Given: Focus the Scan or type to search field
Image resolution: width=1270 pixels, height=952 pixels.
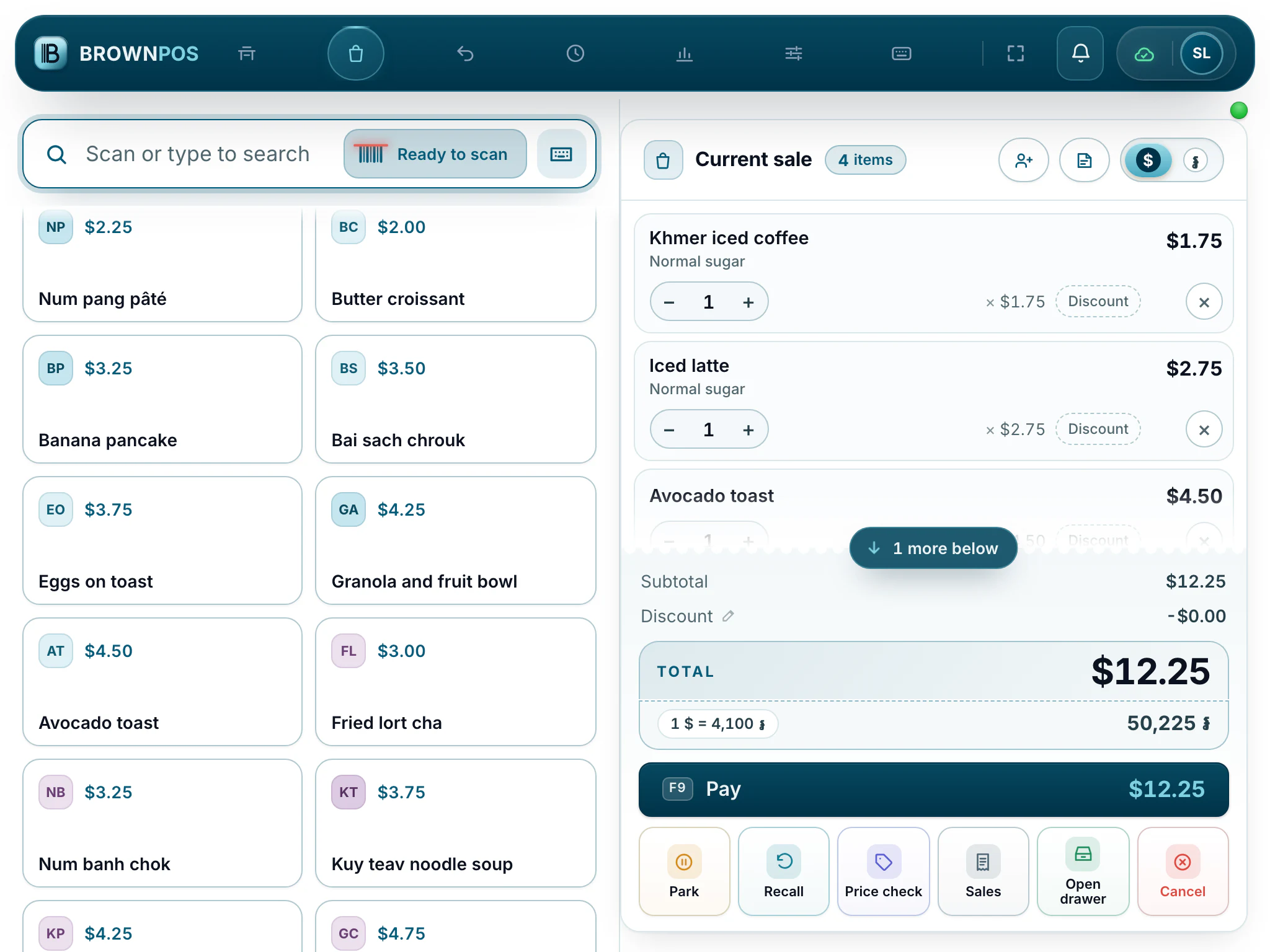Looking at the screenshot, I should coord(198,154).
